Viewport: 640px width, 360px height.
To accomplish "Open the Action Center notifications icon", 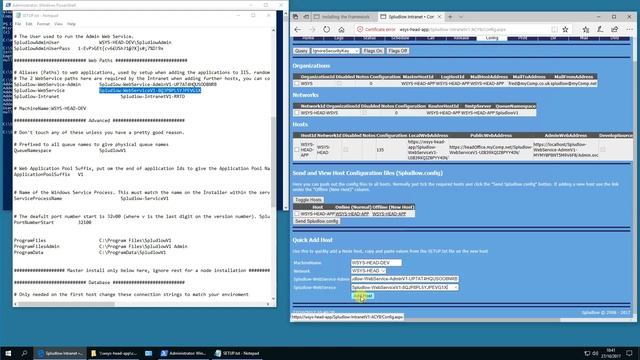I will (x=629, y=353).
